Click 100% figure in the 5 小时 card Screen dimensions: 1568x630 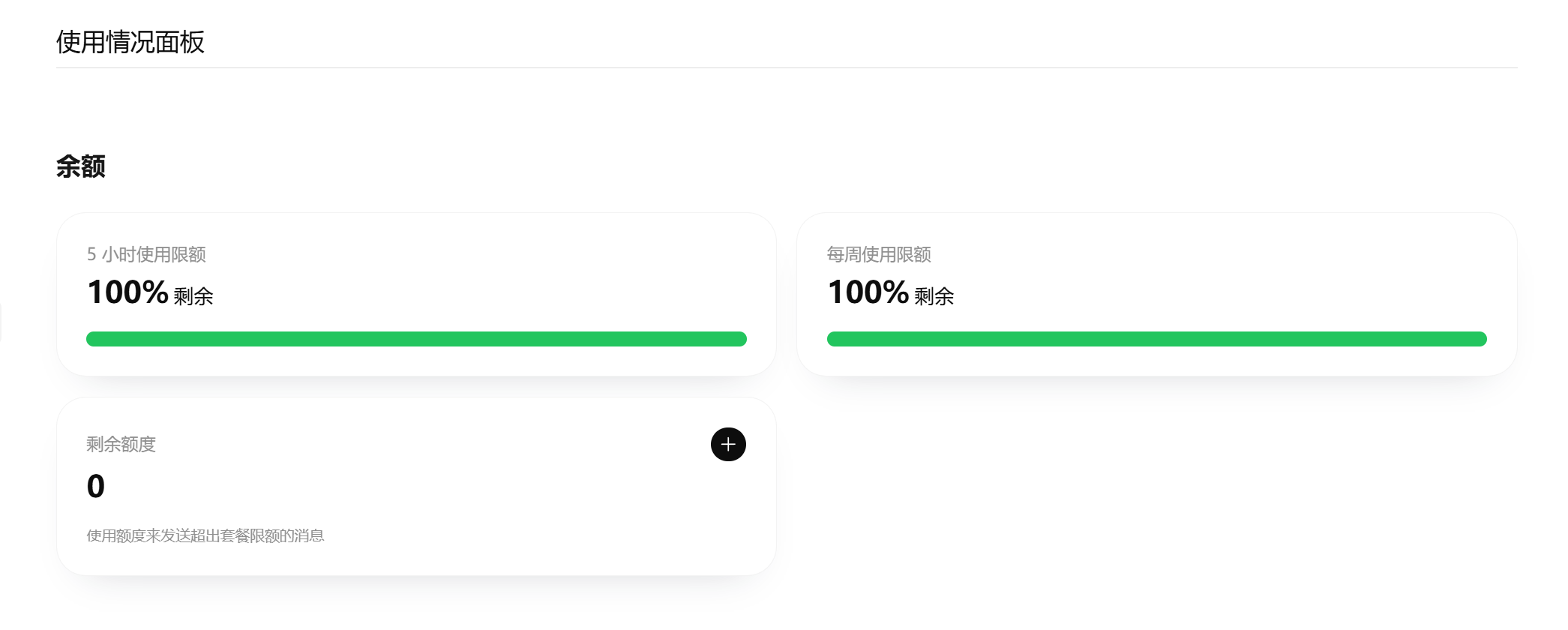pos(127,292)
